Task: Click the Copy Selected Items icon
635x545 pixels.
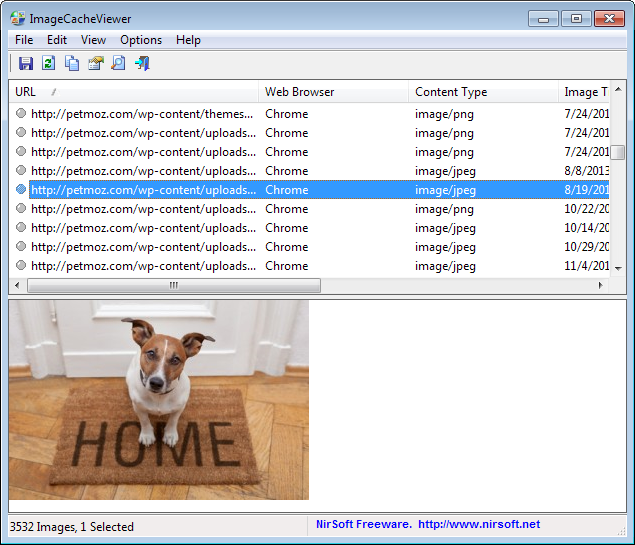Action: tap(72, 63)
